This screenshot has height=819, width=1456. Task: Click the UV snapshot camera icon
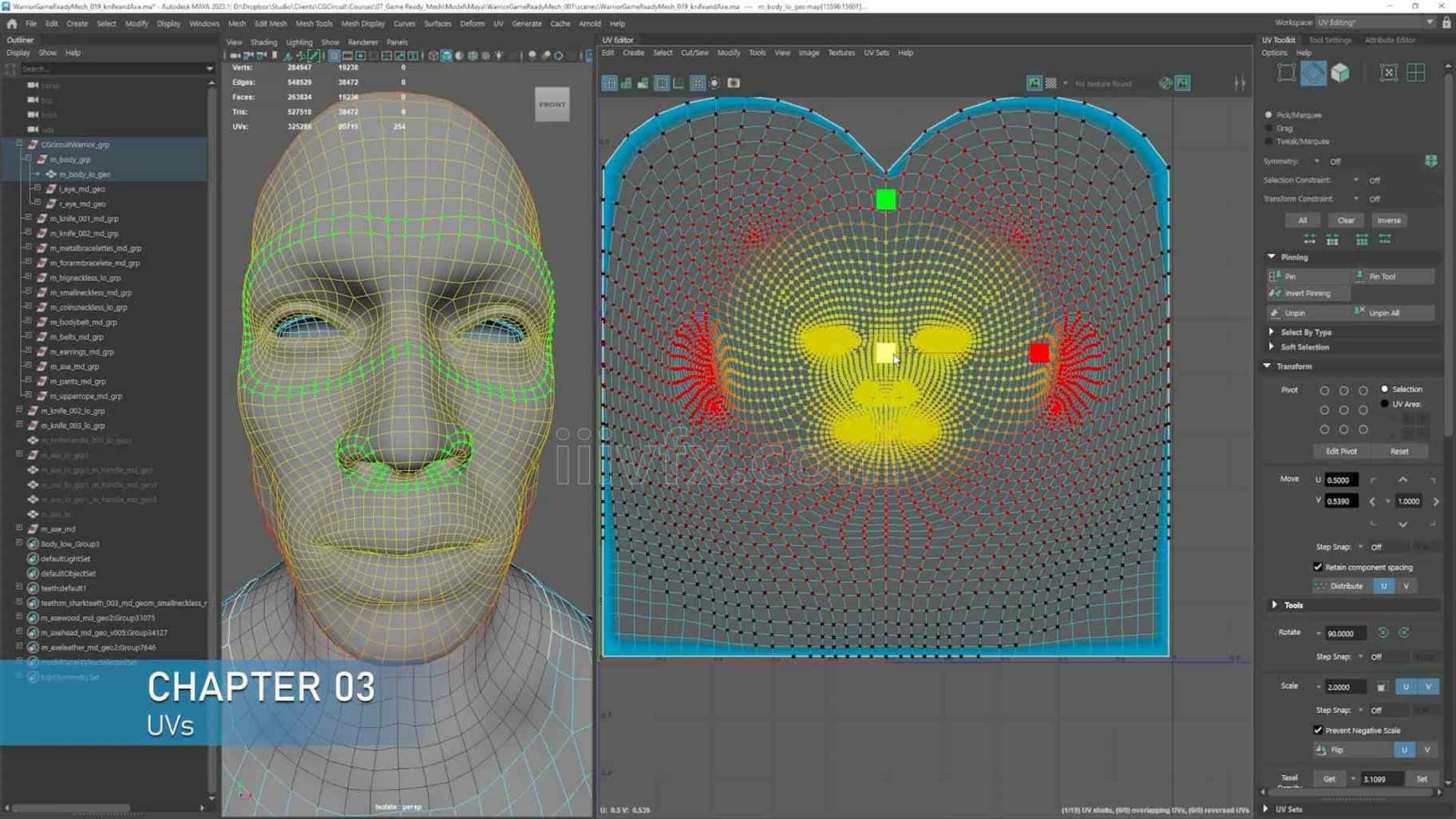(x=734, y=83)
